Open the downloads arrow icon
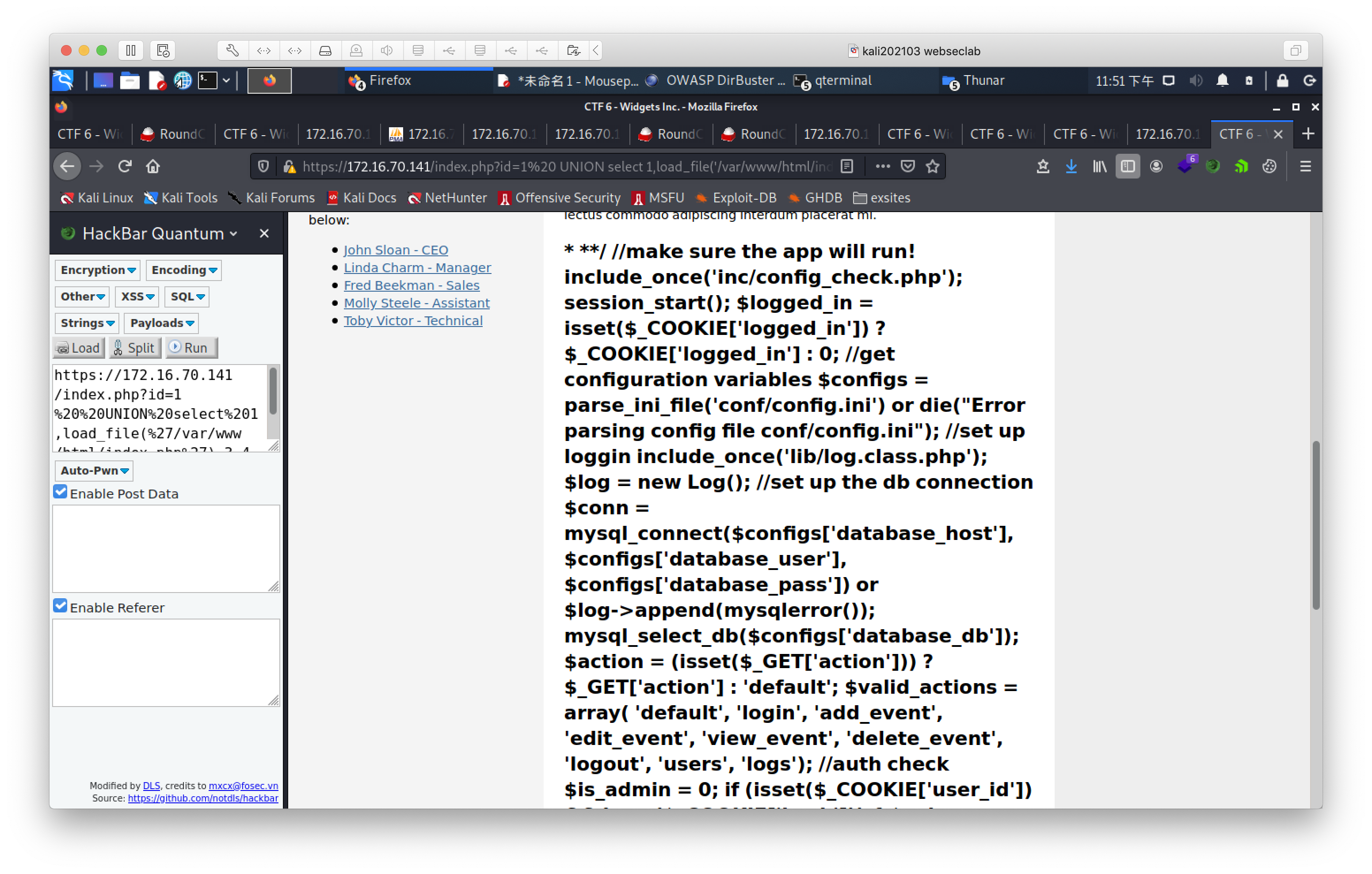The height and width of the screenshot is (874, 1372). coord(1071,167)
